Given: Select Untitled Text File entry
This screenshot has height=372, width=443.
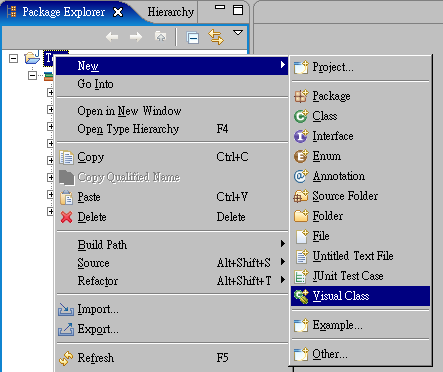Looking at the screenshot, I should coord(361,256).
